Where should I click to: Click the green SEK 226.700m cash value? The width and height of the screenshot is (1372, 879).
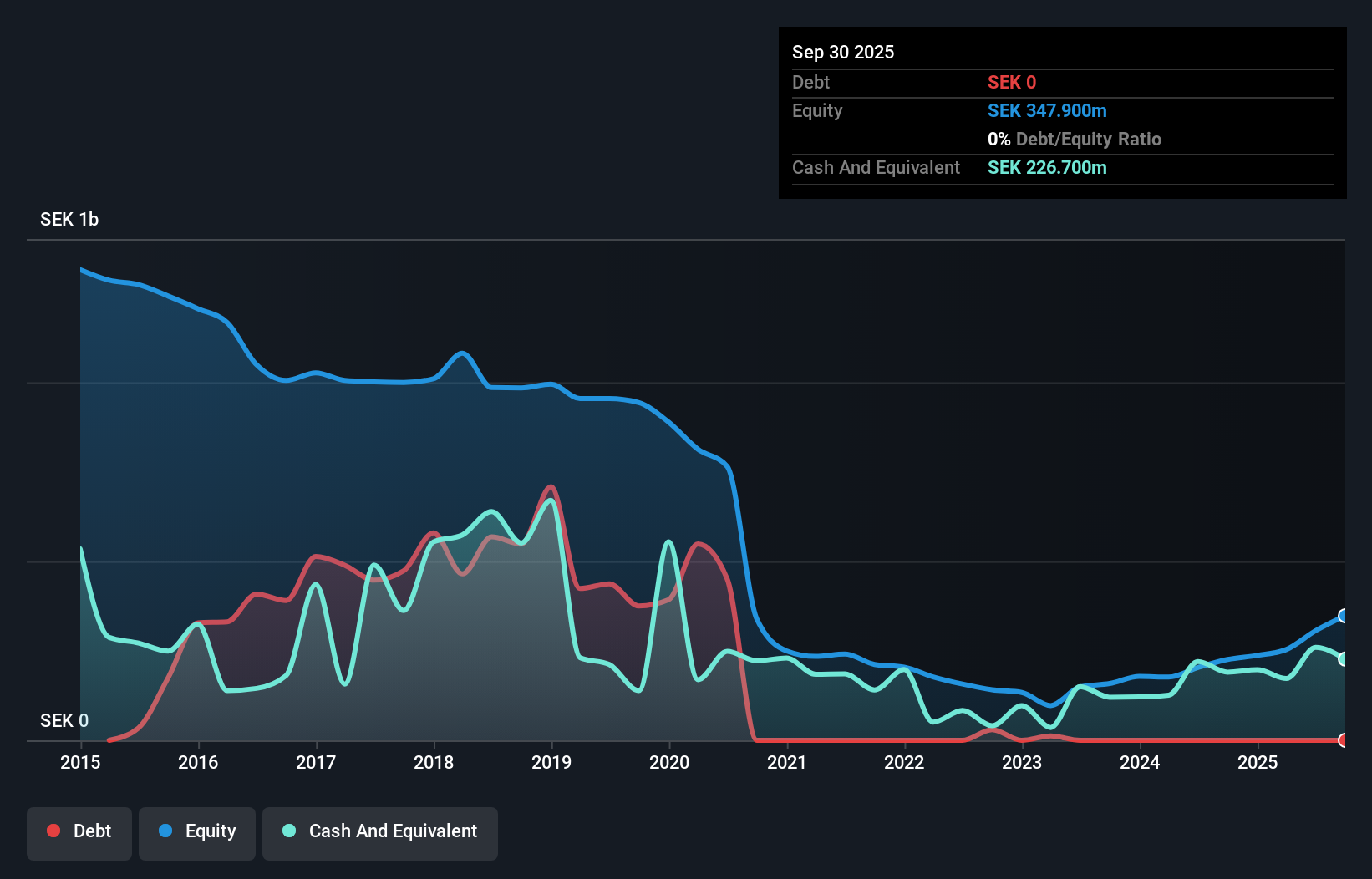point(1046,167)
